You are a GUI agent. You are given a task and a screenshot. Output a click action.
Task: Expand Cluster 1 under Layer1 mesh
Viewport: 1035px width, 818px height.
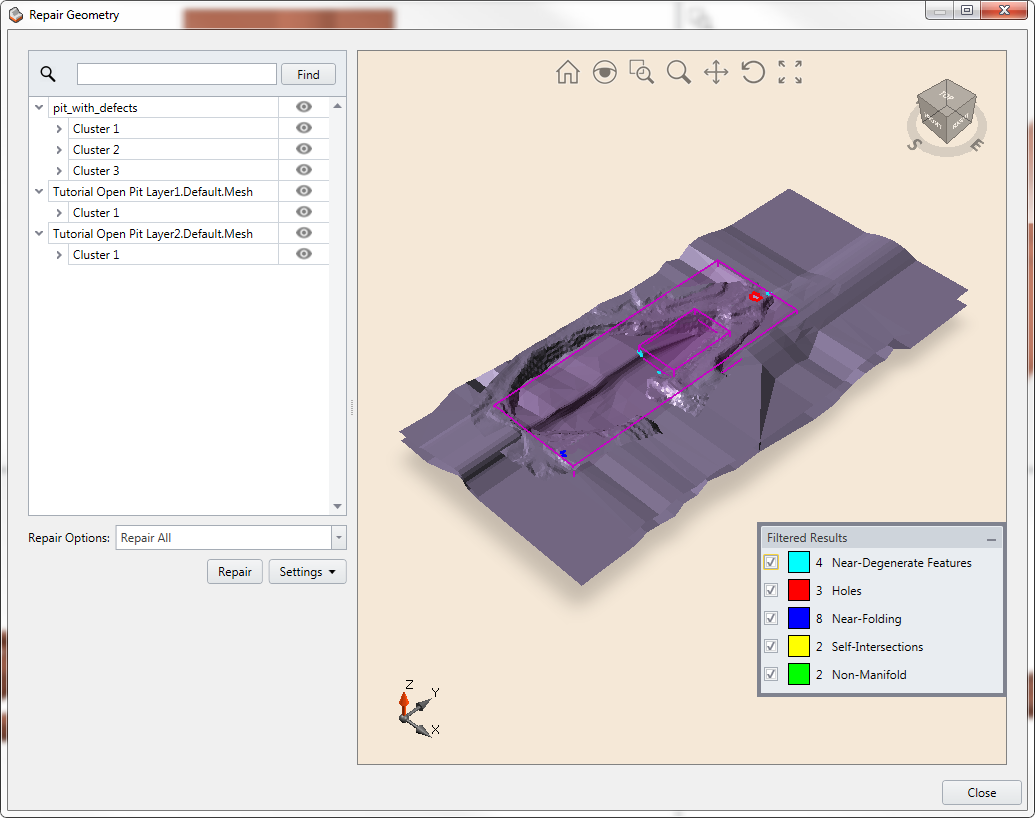point(59,213)
